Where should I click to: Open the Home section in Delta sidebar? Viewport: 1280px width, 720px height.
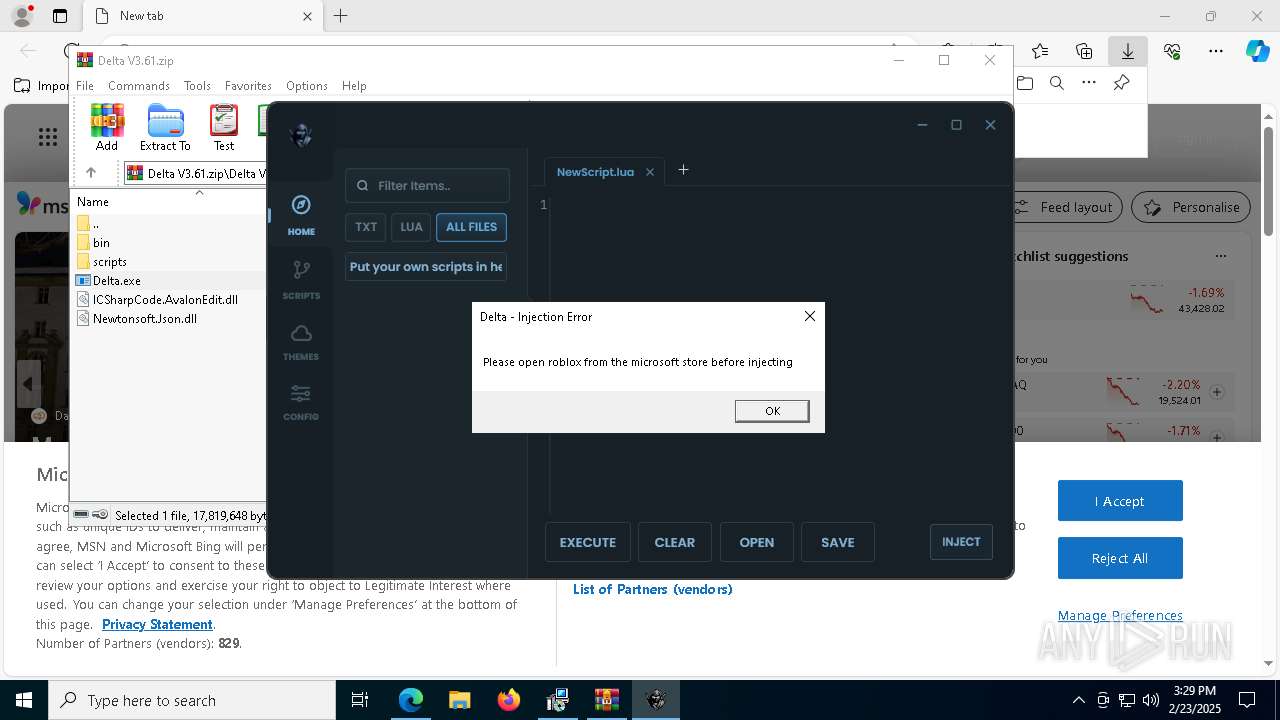(301, 215)
